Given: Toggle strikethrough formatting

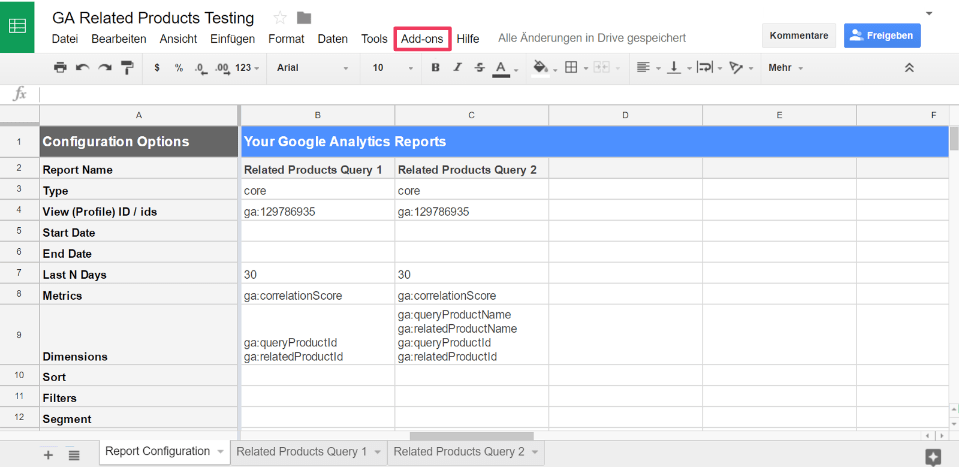Looking at the screenshot, I should point(479,68).
